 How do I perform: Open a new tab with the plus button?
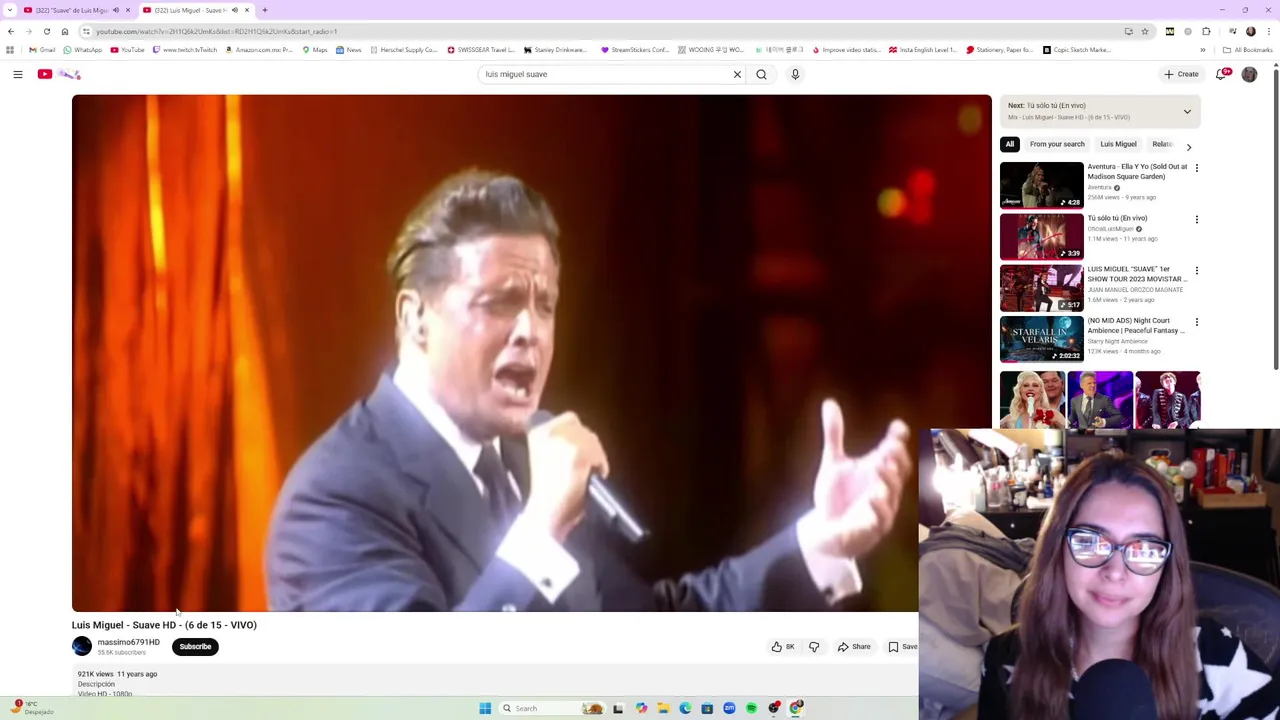265,10
